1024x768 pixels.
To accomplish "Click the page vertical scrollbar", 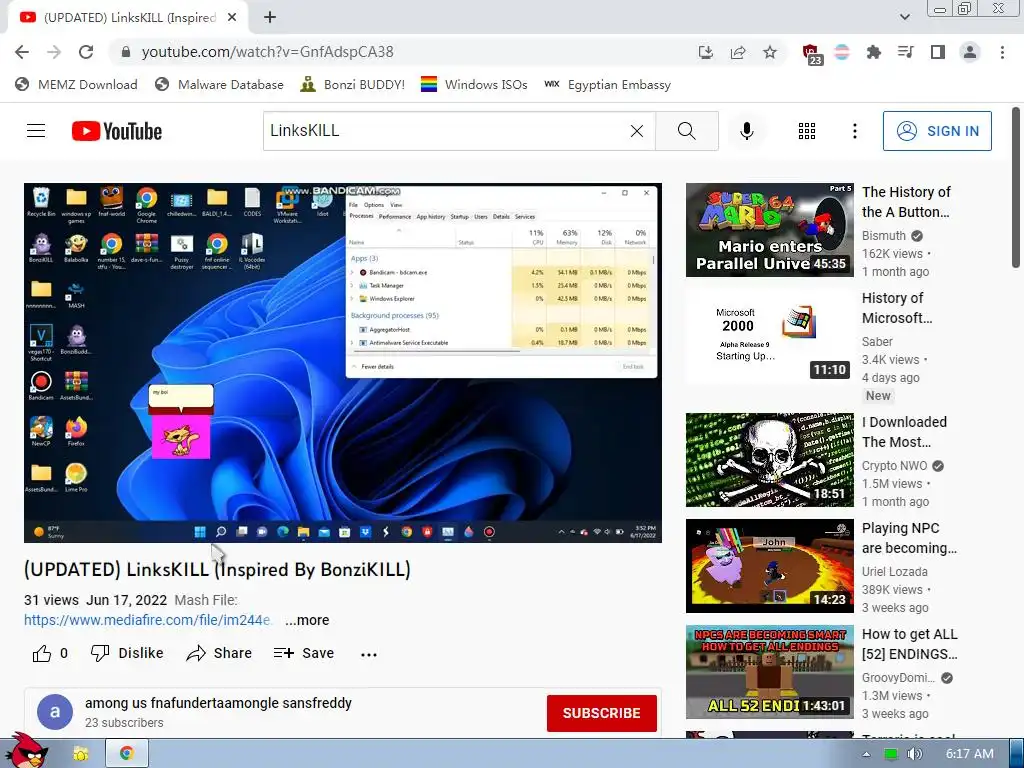I will tap(1016, 189).
